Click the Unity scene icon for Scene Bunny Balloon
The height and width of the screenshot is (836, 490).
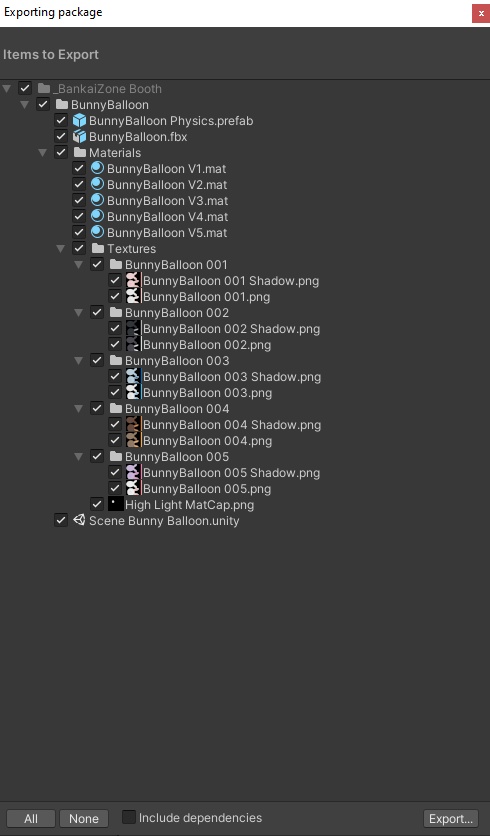(x=79, y=520)
